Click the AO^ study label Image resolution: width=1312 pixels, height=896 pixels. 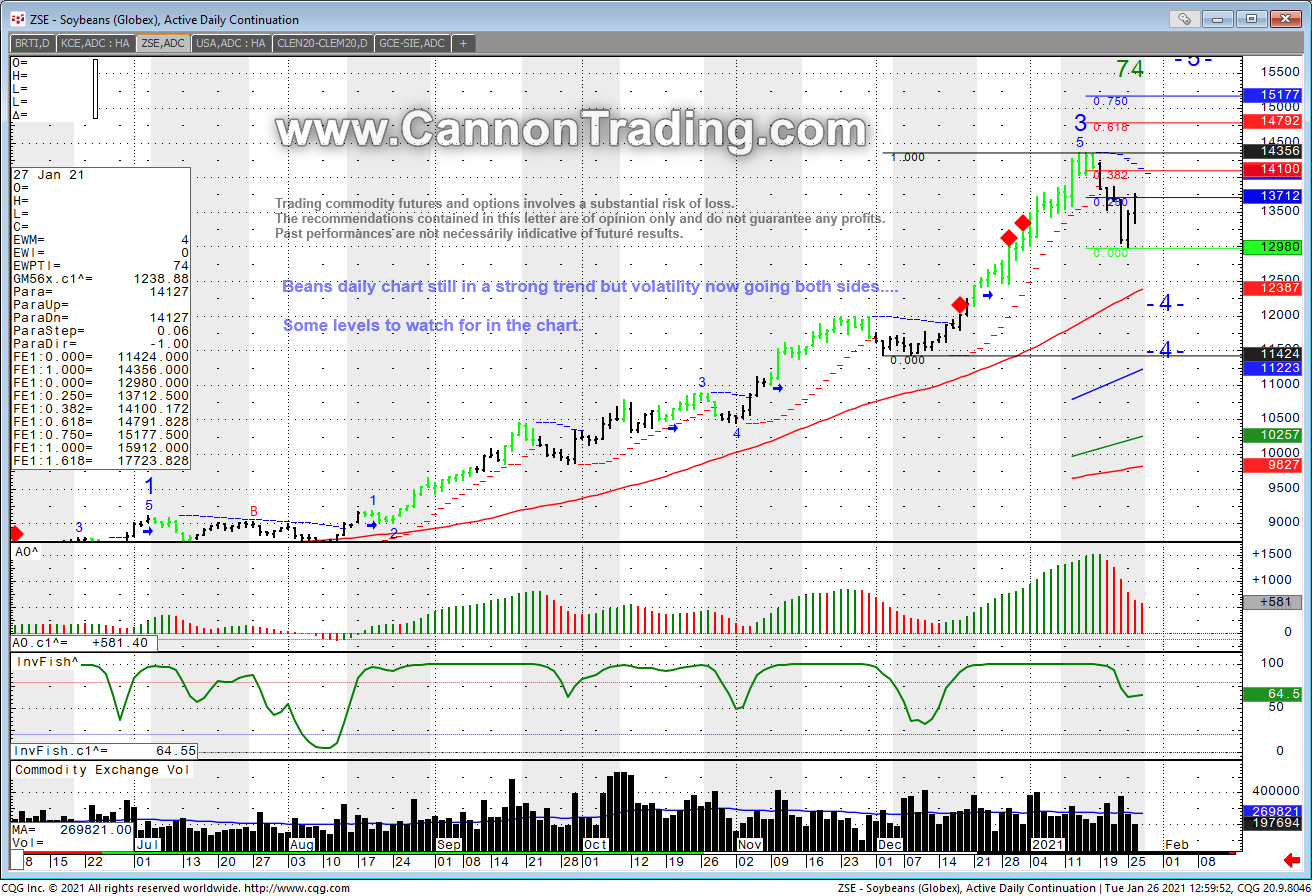click(26, 551)
